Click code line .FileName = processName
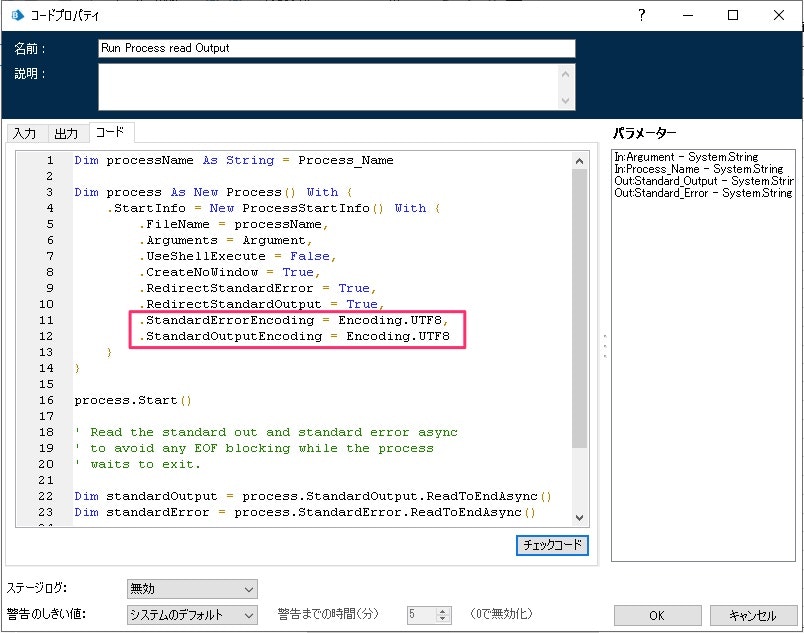Screen dimensions: 804x633 [x=233, y=224]
